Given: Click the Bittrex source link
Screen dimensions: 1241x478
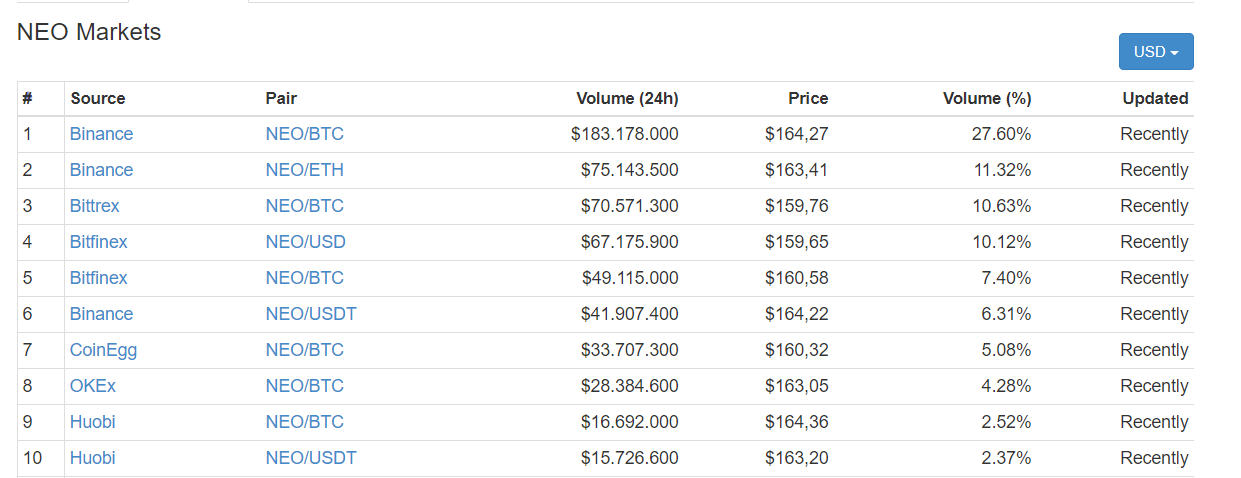Looking at the screenshot, I should point(94,206).
